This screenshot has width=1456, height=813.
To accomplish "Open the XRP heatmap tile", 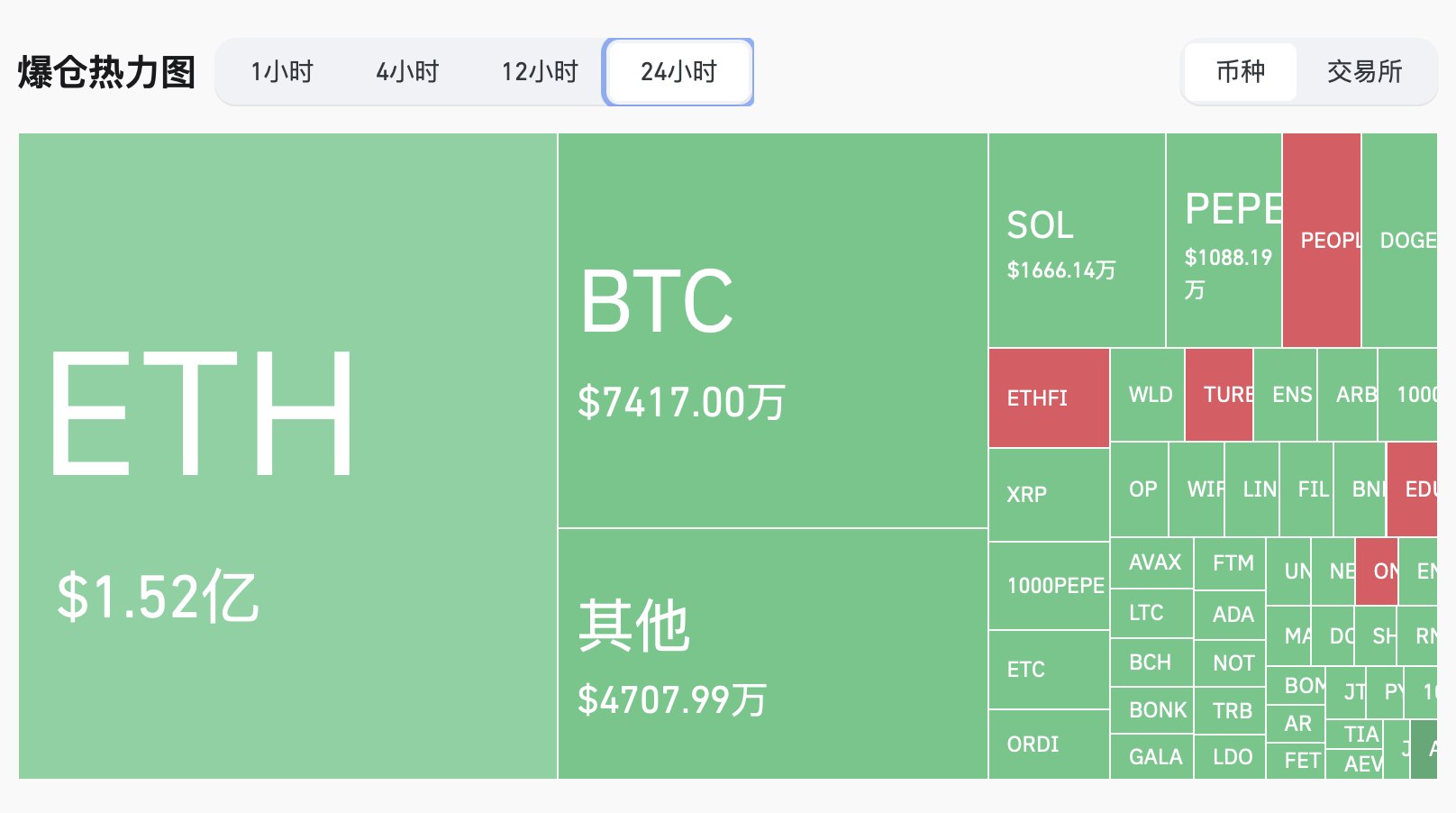I will [x=1049, y=494].
